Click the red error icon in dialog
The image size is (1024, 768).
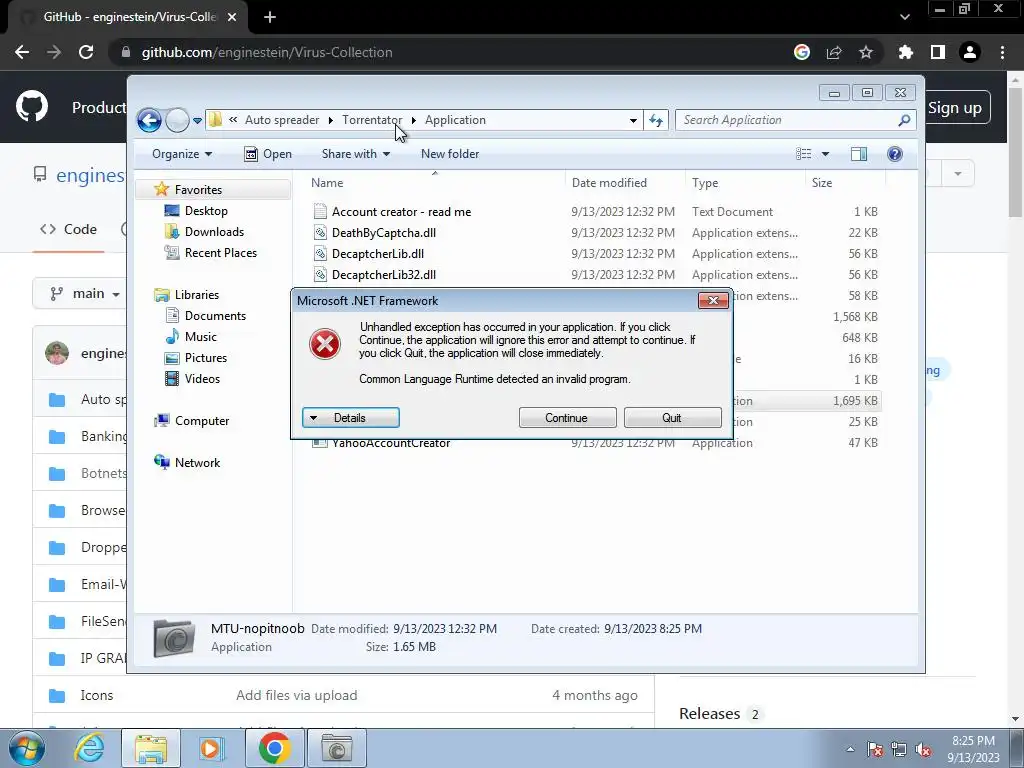pyautogui.click(x=325, y=344)
